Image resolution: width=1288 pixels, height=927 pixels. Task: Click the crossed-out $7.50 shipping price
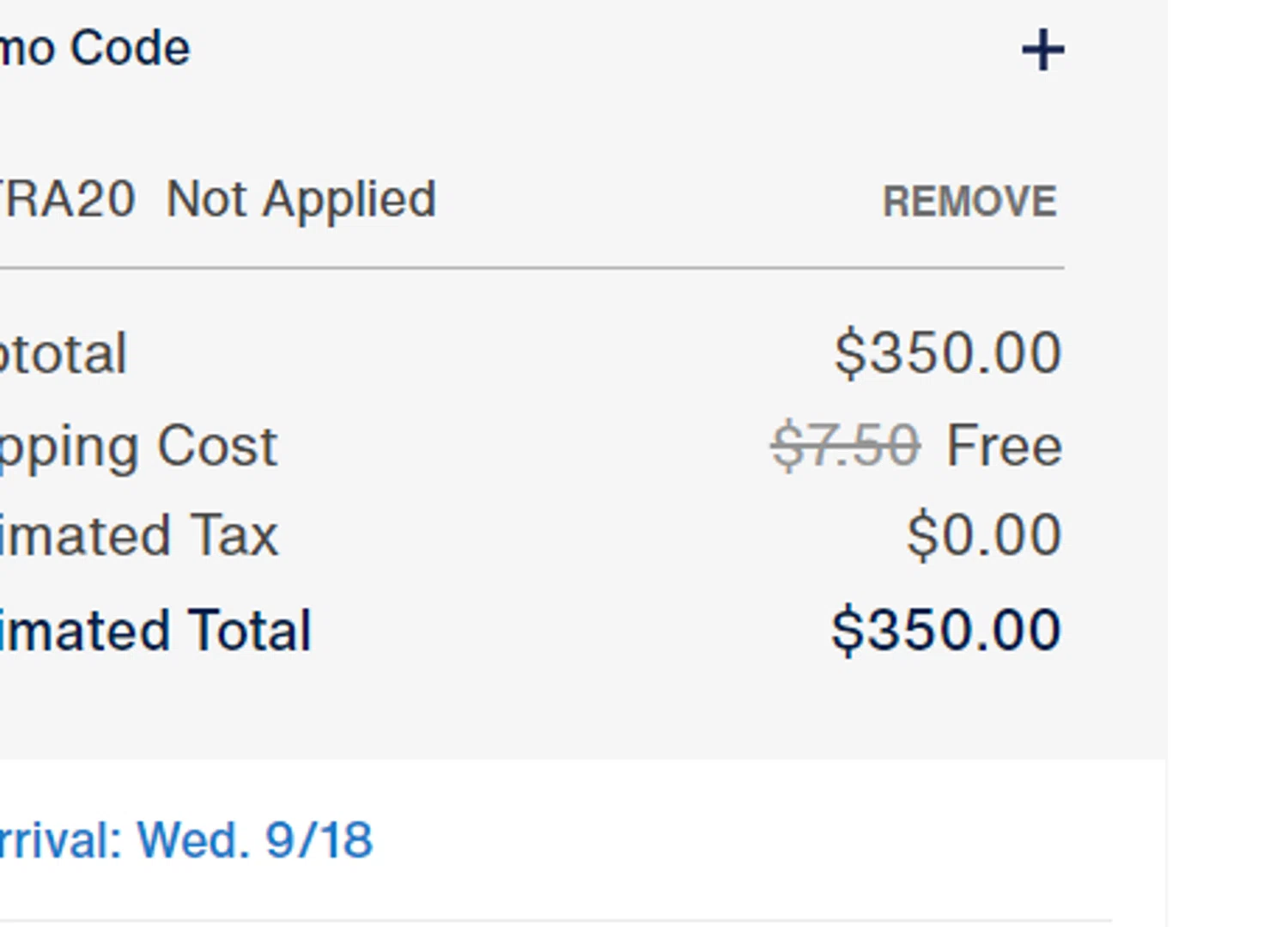click(846, 446)
